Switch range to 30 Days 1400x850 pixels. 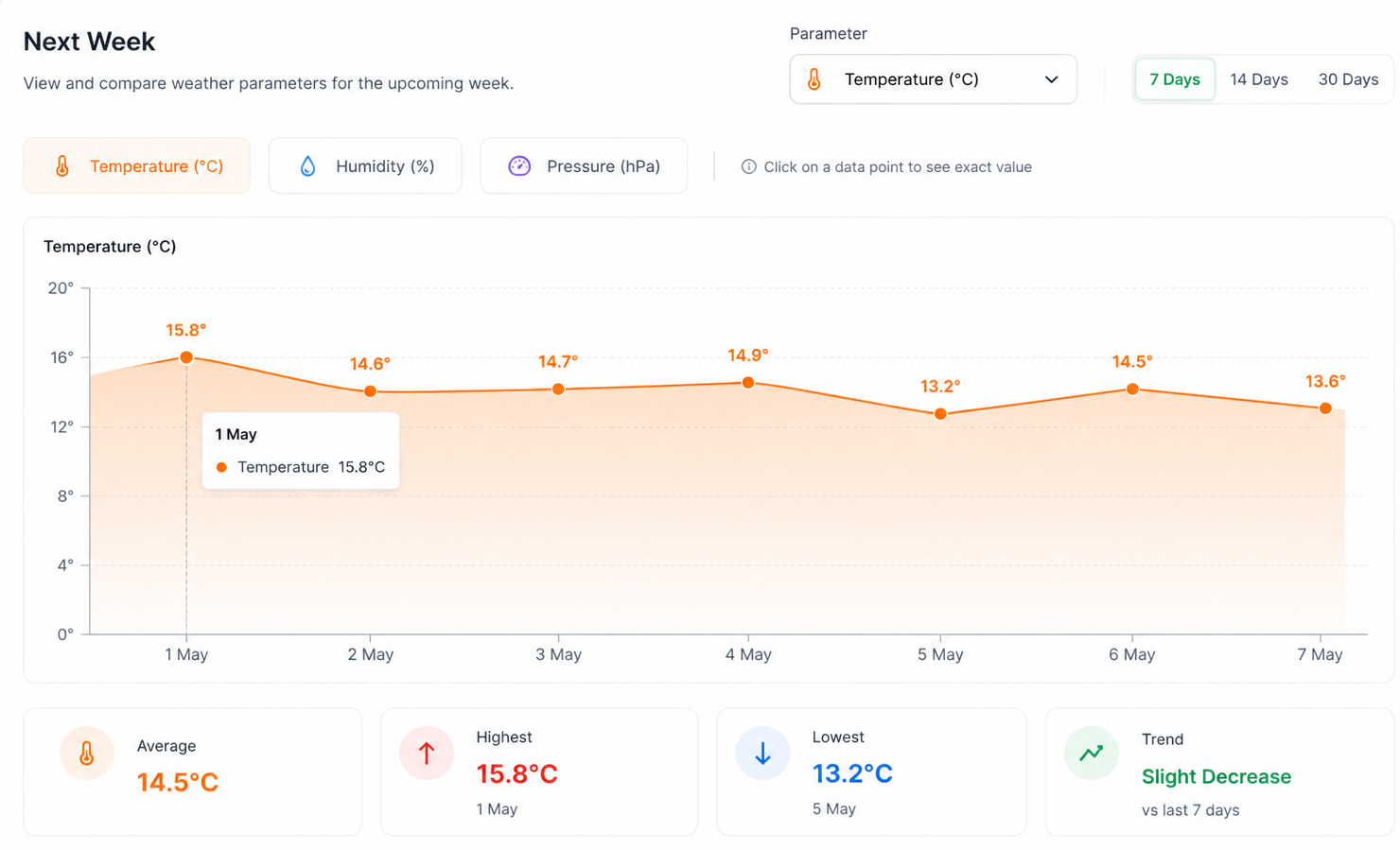coord(1348,79)
